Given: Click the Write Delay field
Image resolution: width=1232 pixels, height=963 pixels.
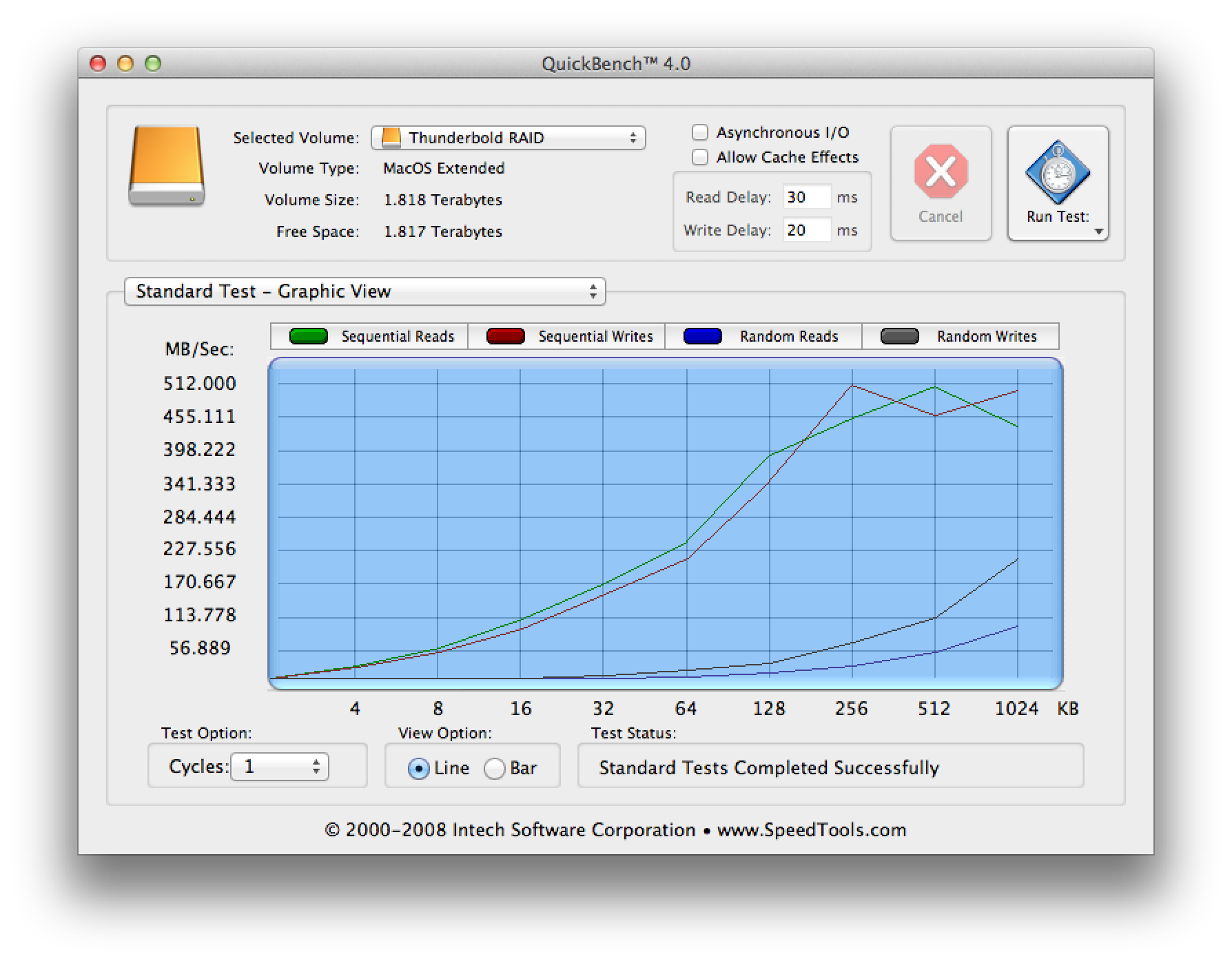Looking at the screenshot, I should coord(807,230).
